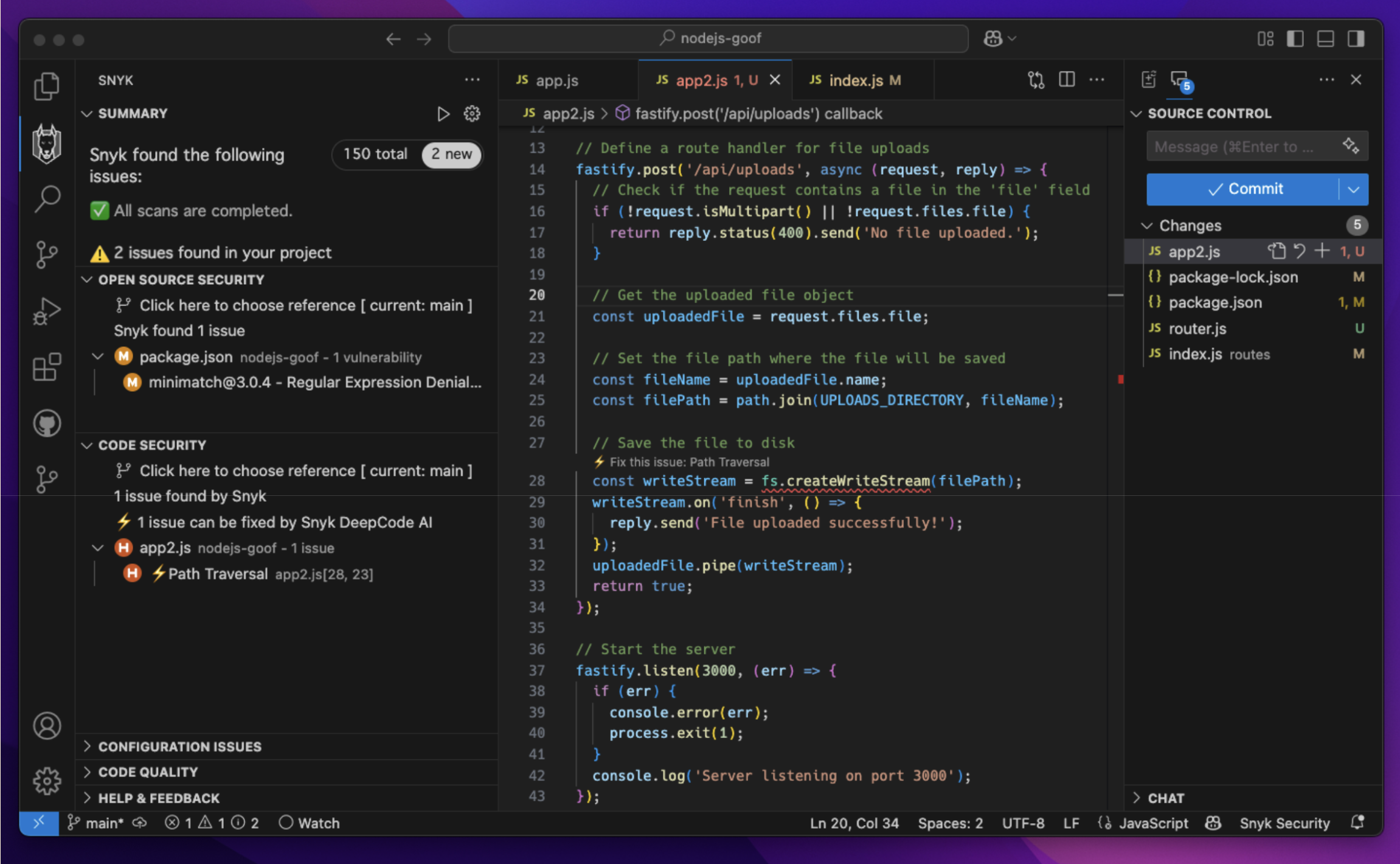Open Source Control view in activity bar
This screenshot has height=864, width=1400.
46,254
